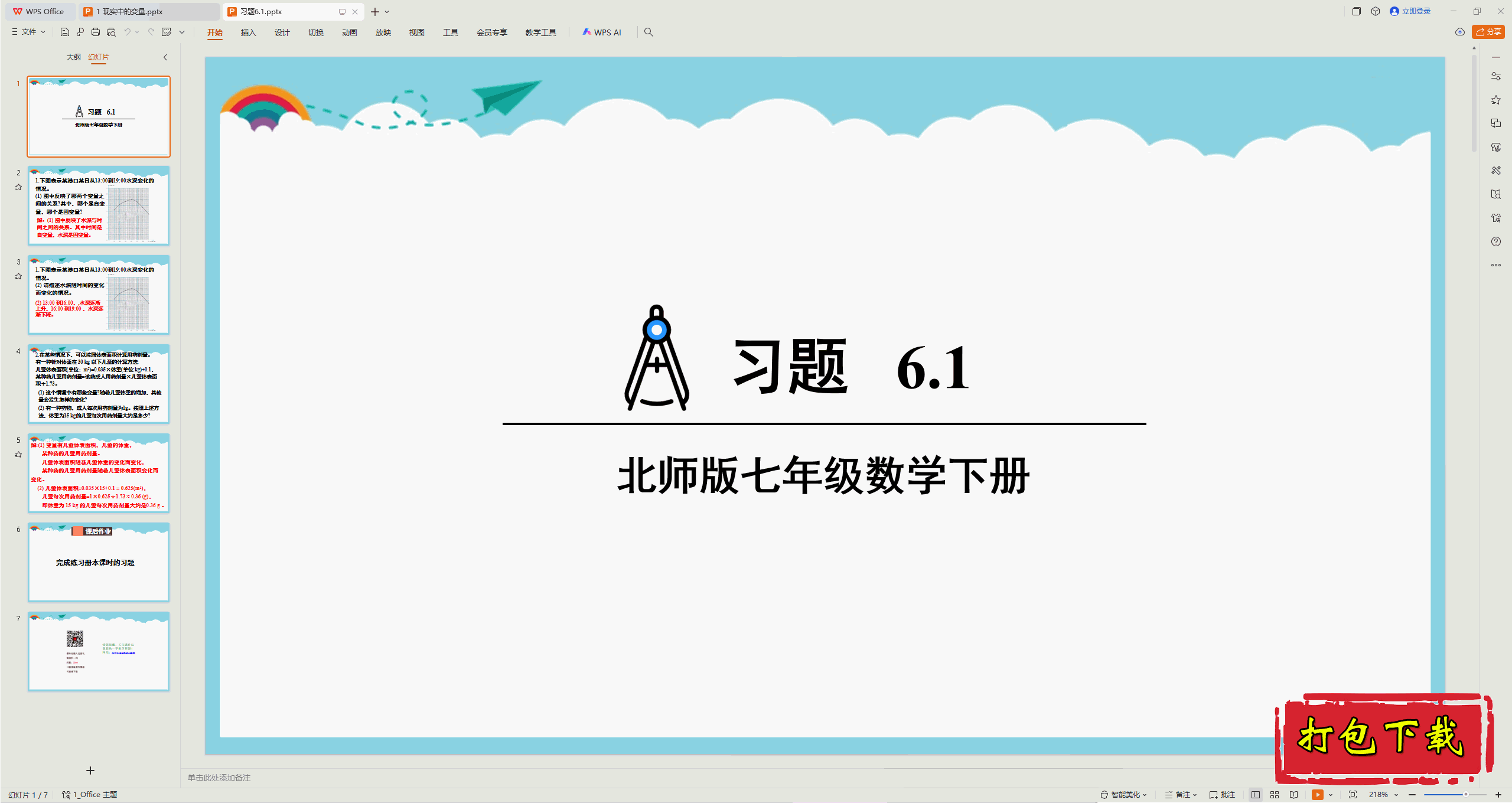This screenshot has width=1512, height=803.
Task: Click the 分享 share button
Action: (1488, 32)
